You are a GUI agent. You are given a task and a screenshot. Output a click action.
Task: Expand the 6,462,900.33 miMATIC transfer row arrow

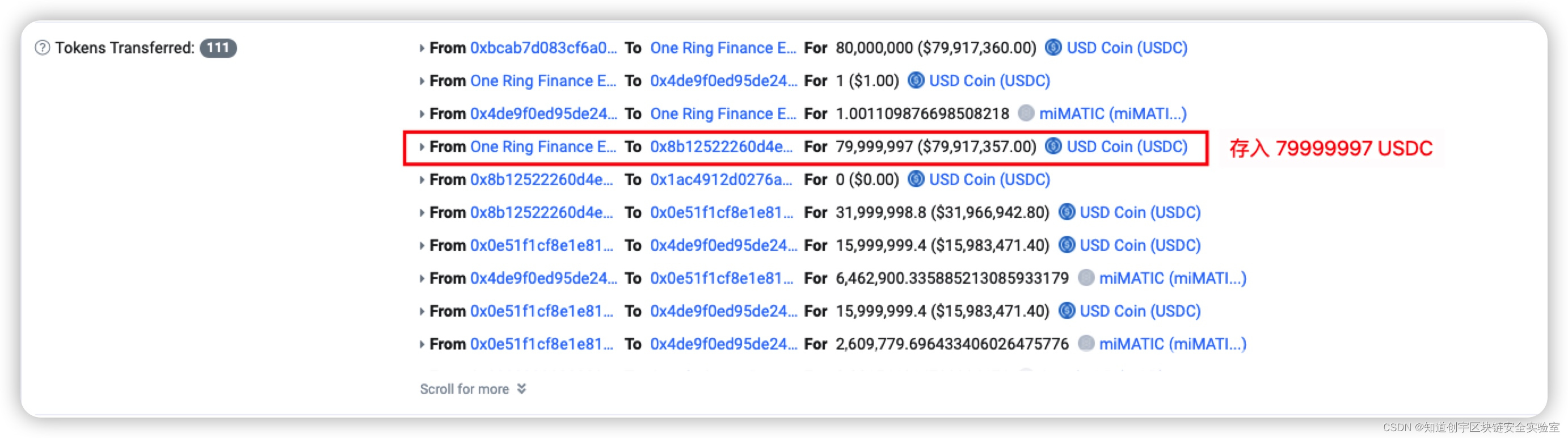(421, 279)
